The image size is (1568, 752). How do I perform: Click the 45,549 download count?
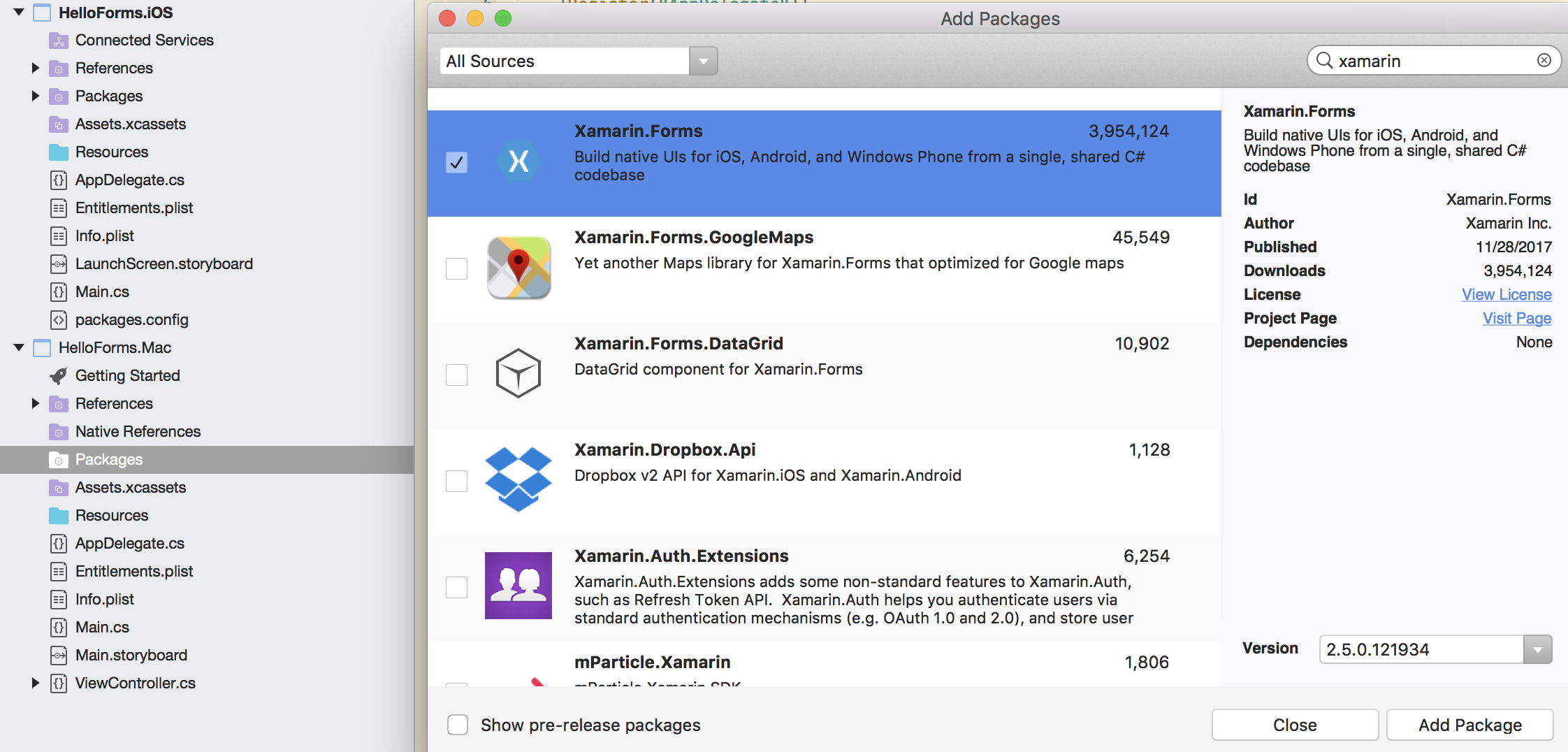click(x=1141, y=237)
